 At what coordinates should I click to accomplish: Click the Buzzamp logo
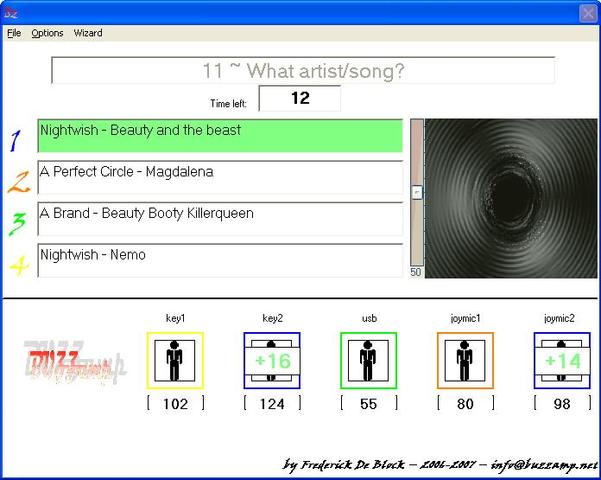[x=75, y=363]
